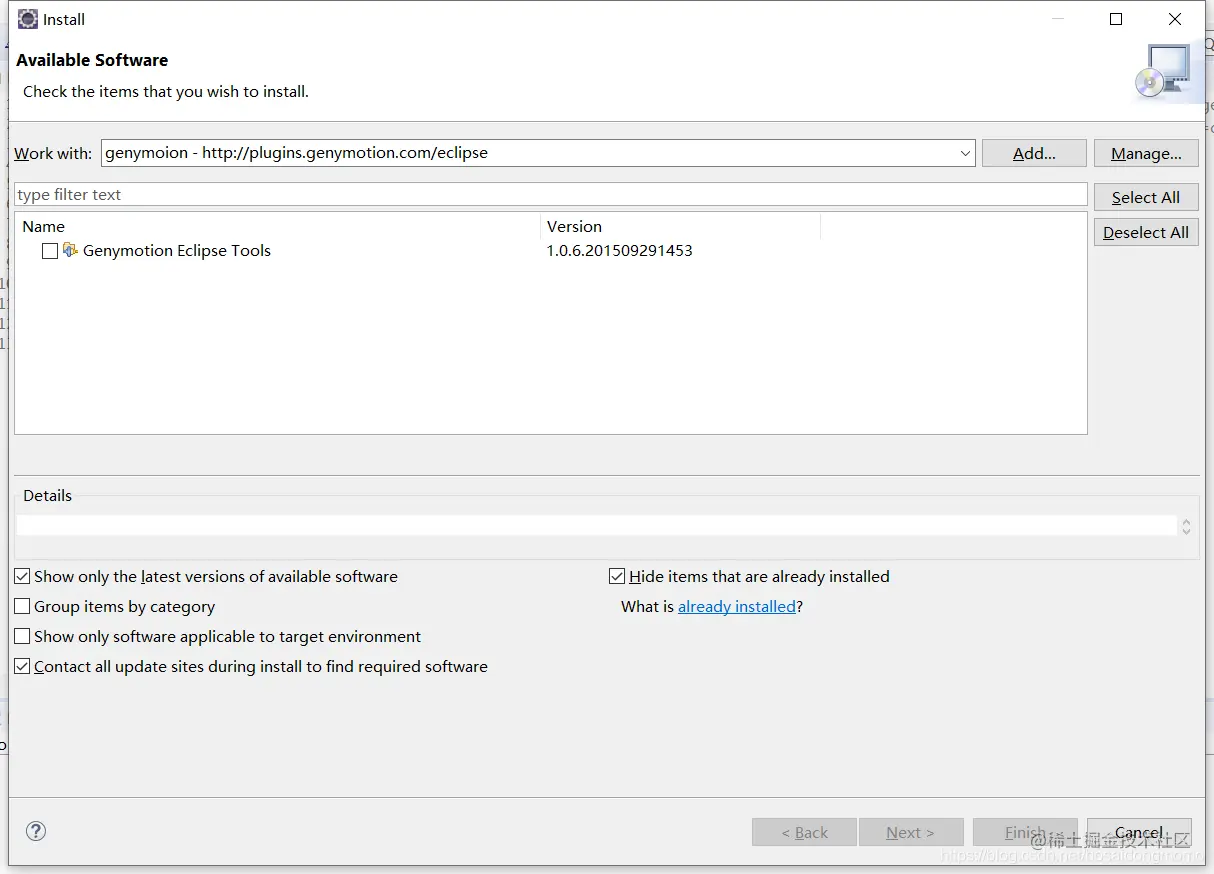
Task: Enable Group items by category
Action: coord(22,606)
